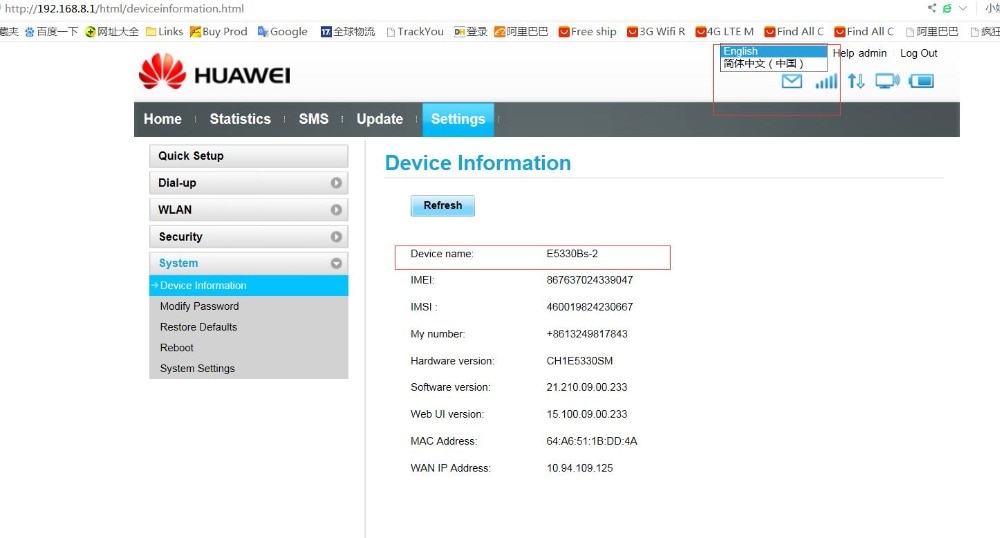
Task: Click the data transfer arrows icon
Action: click(856, 81)
